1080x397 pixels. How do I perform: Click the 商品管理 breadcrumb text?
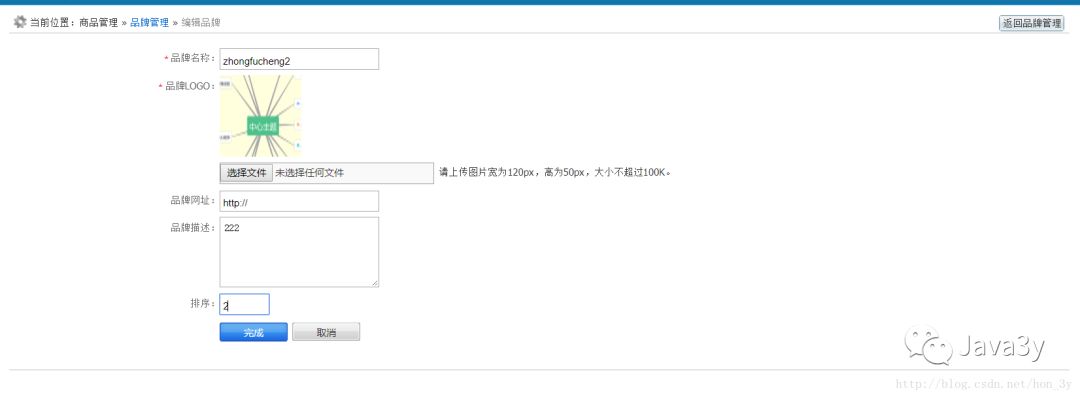tap(98, 23)
